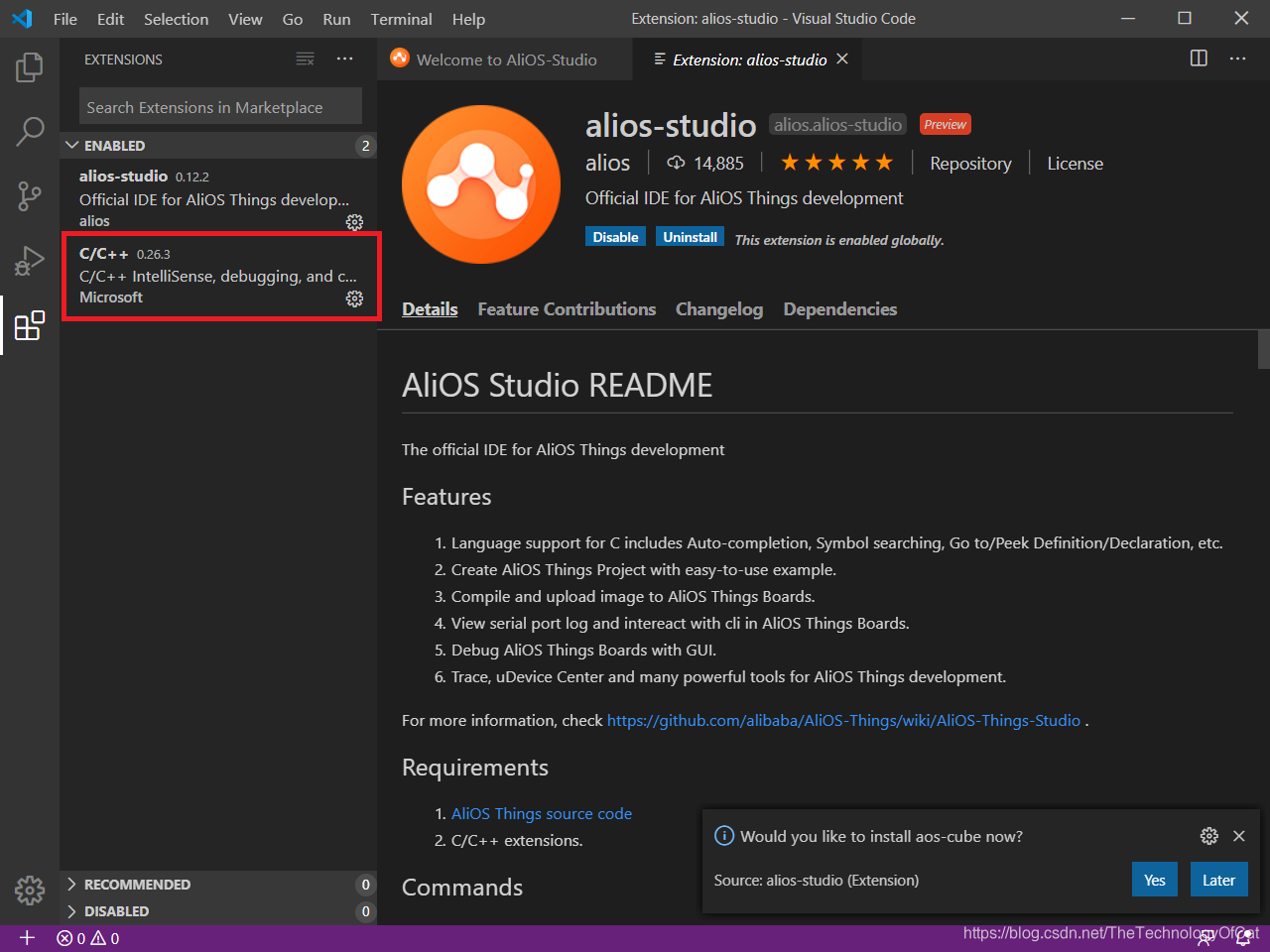
Task: Switch to Welcome to AliOS-Studio tab
Action: click(x=505, y=59)
